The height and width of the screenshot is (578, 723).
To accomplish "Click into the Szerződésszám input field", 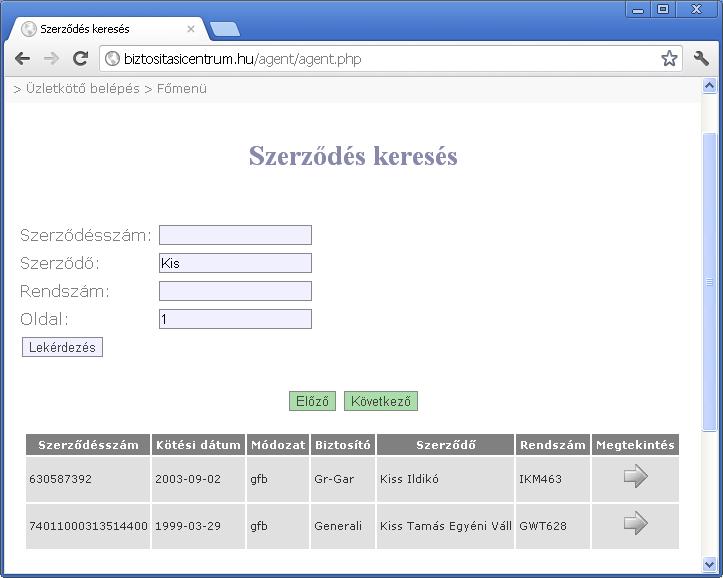I will click(235, 235).
